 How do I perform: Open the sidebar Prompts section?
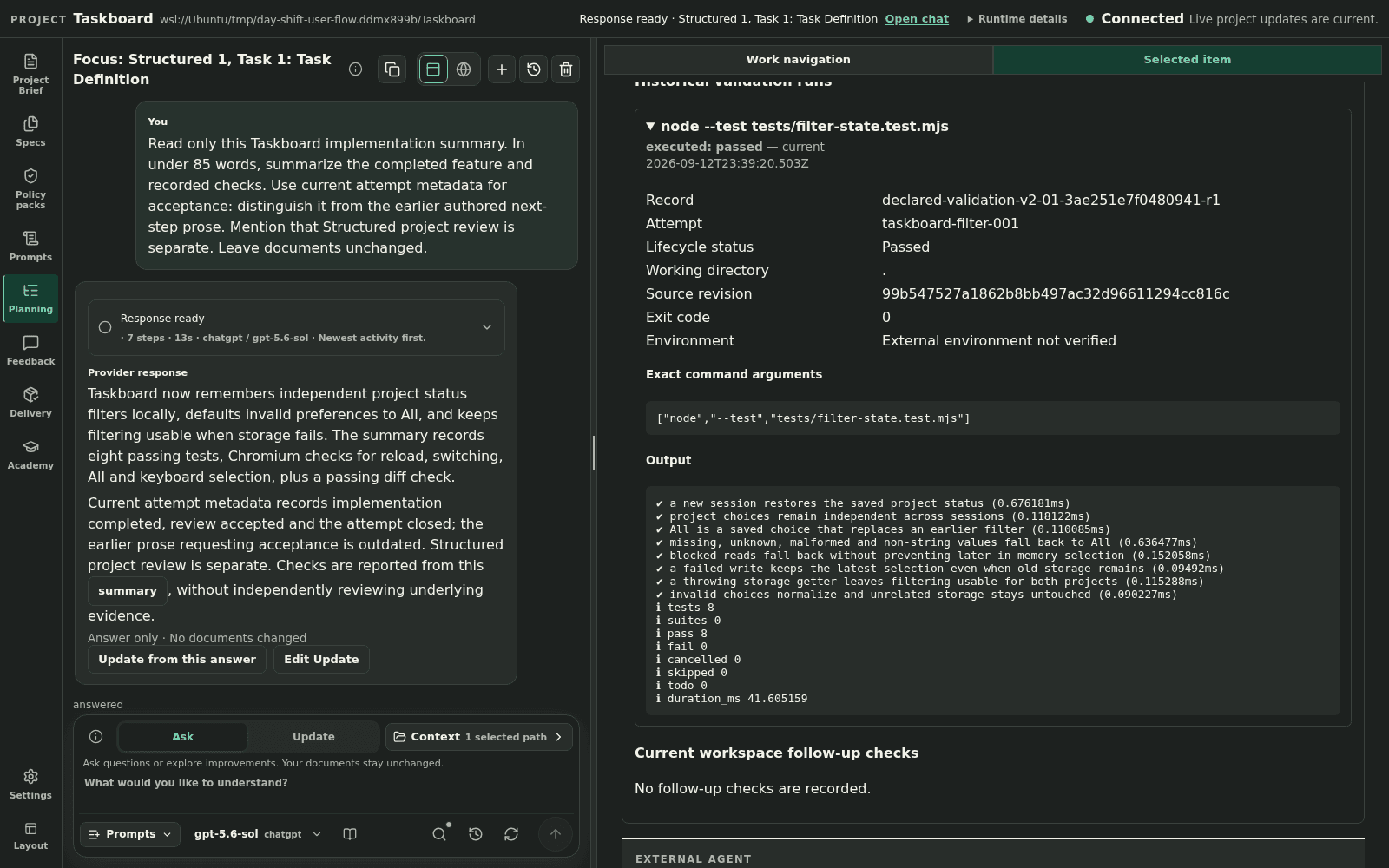30,246
